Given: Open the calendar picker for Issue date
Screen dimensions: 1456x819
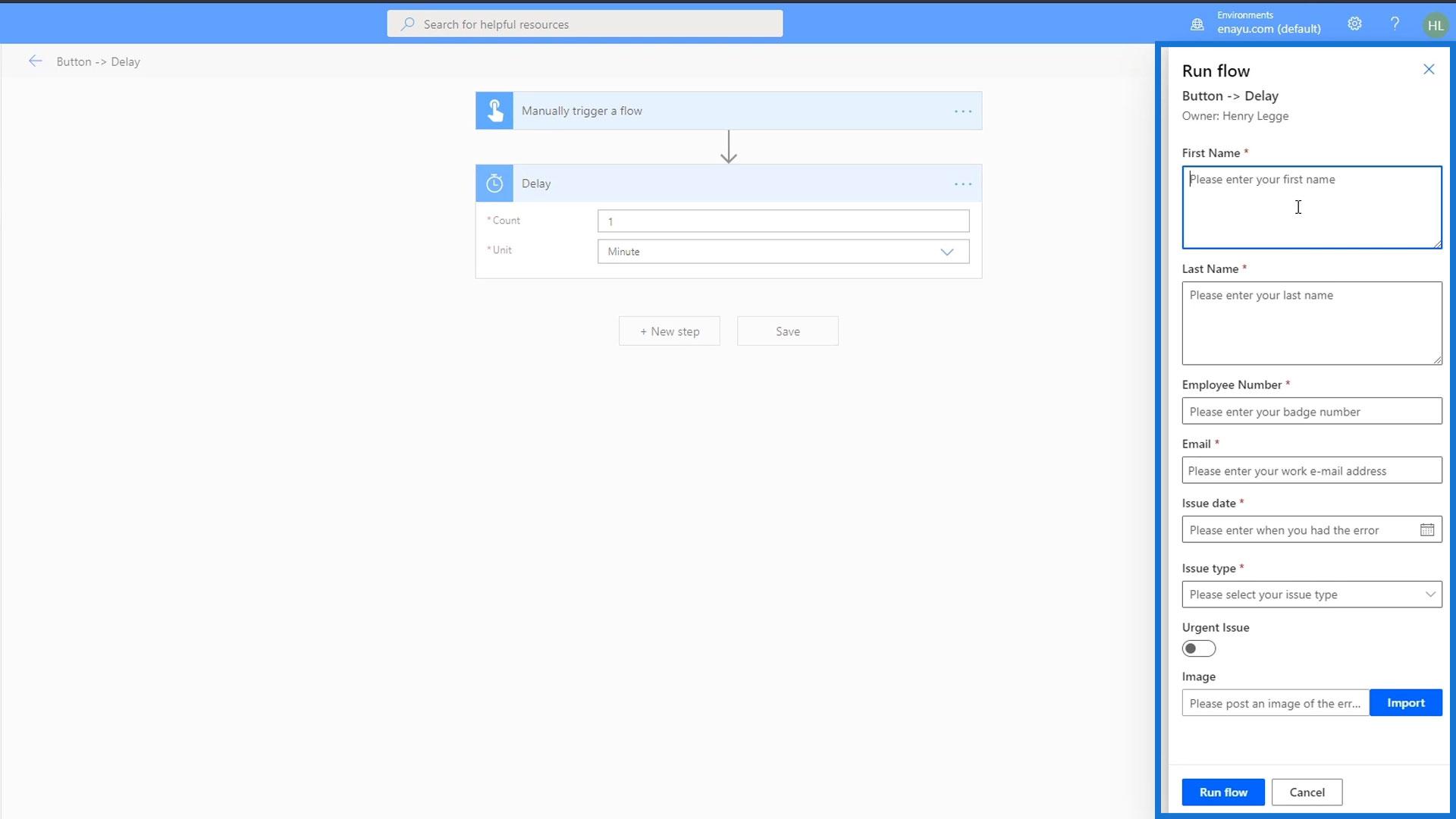Looking at the screenshot, I should [x=1426, y=530].
